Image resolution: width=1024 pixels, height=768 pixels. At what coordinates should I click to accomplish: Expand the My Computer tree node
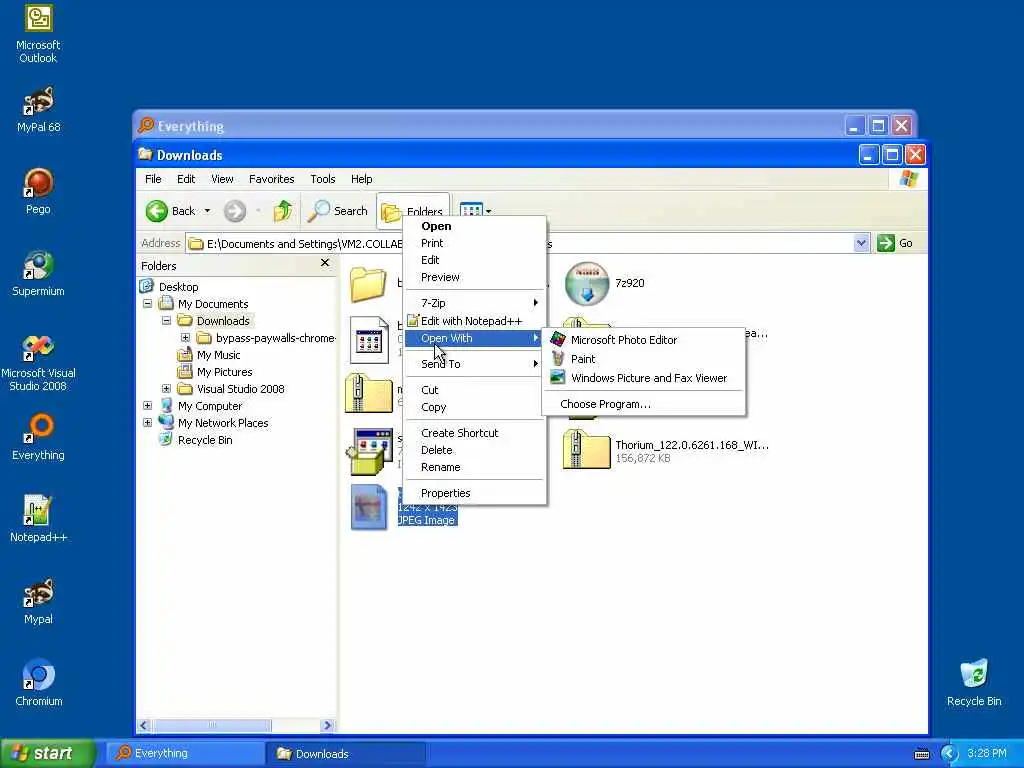coord(148,406)
